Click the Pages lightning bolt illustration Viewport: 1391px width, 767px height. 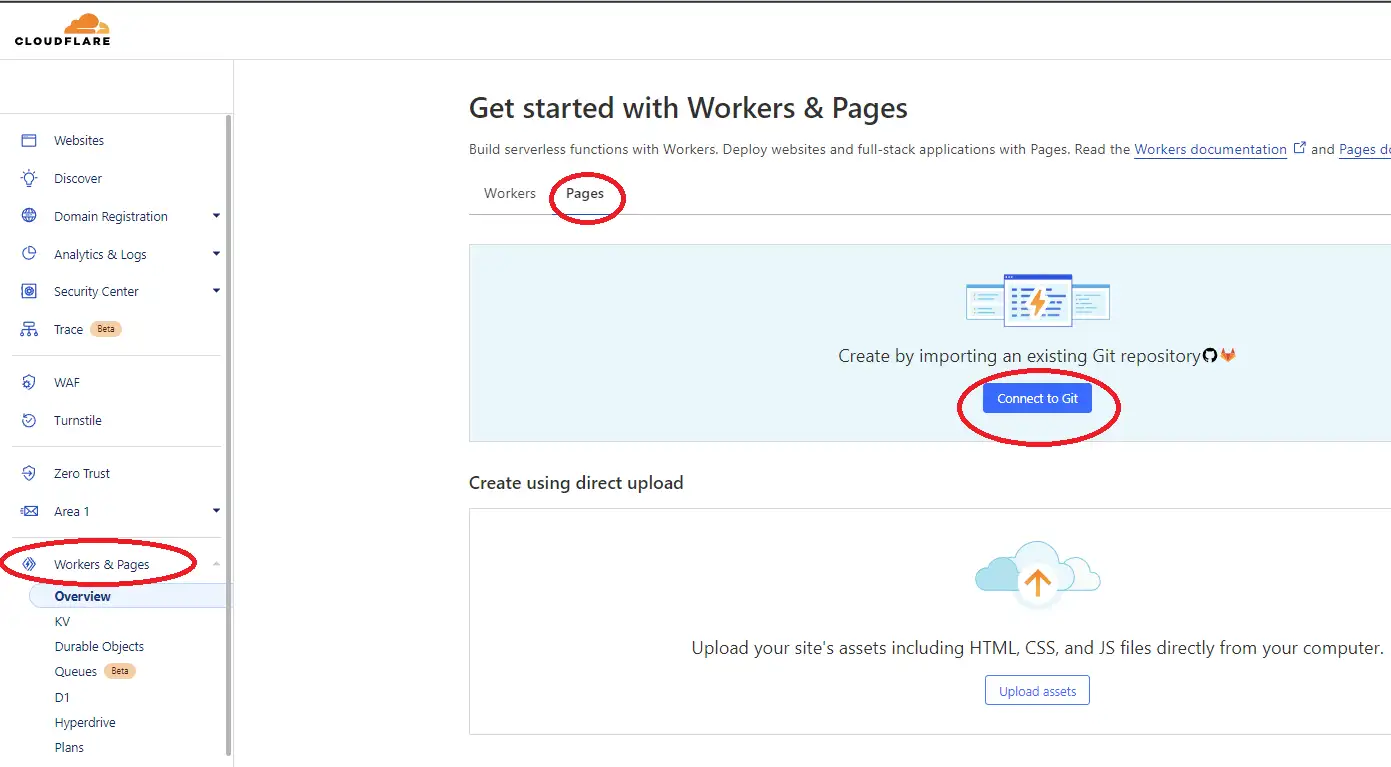click(x=1038, y=300)
